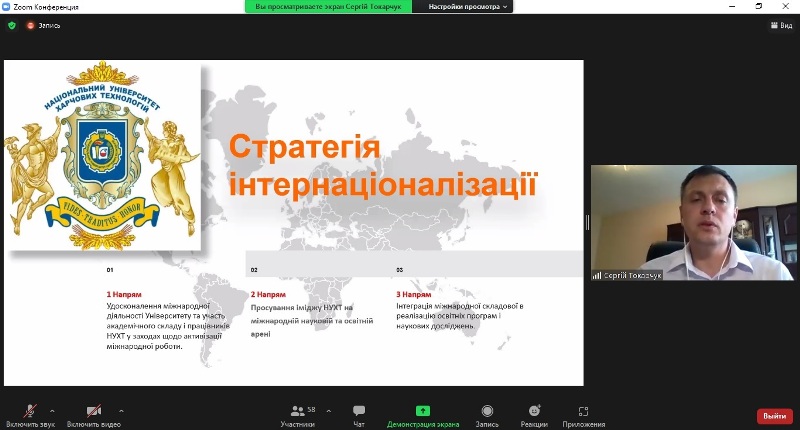The width and height of the screenshot is (800, 430).
Task: Click the signal strength icon on speaker thumbnail
Action: pyautogui.click(x=596, y=275)
